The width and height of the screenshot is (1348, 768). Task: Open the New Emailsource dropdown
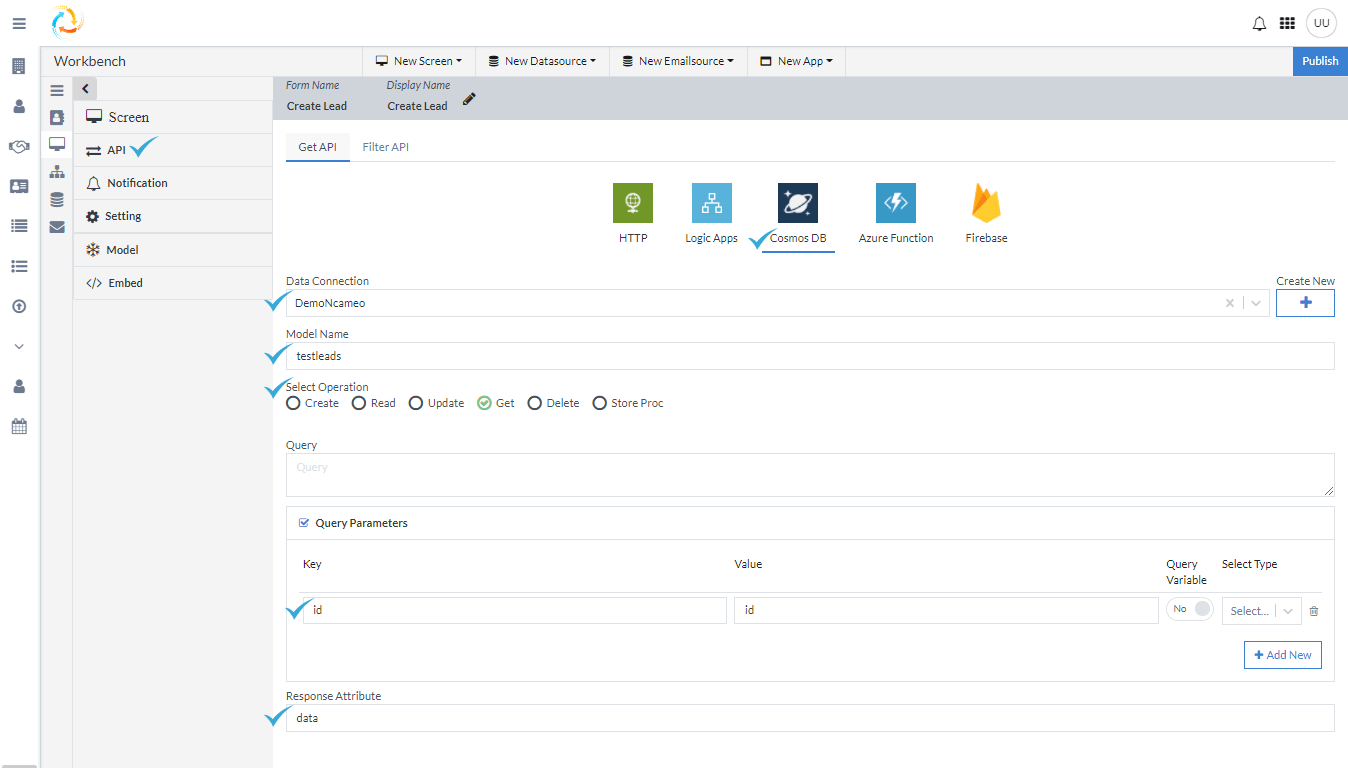click(x=678, y=61)
